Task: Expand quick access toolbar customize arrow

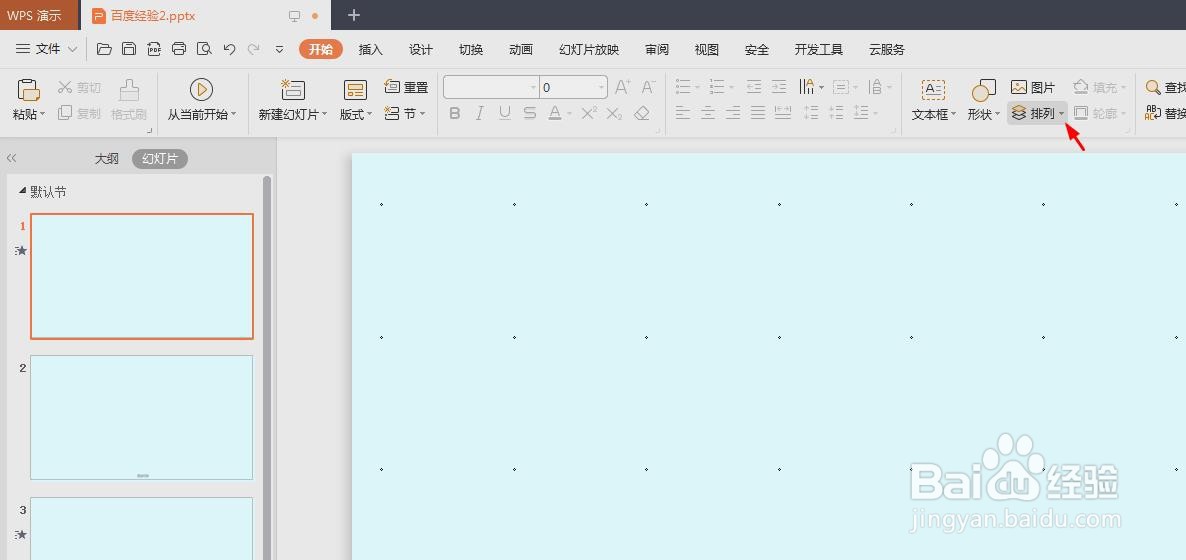Action: 279,49
